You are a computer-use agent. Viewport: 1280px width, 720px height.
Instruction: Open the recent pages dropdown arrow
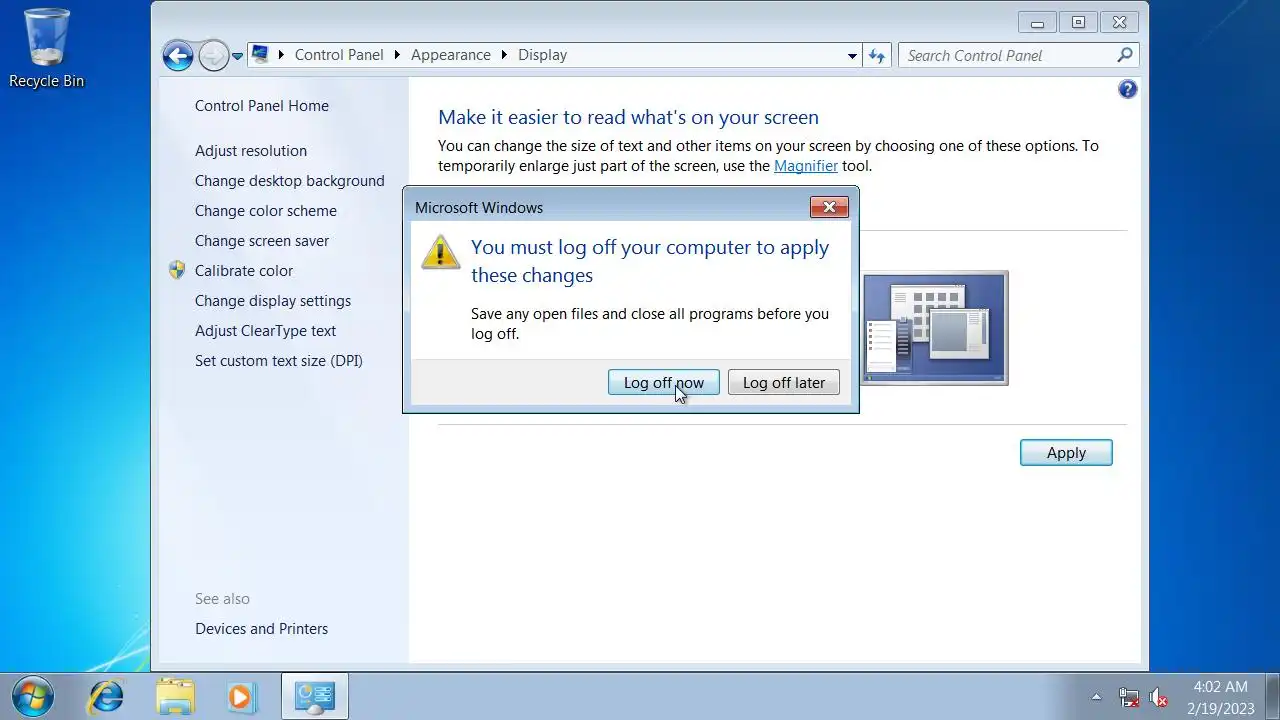point(237,56)
